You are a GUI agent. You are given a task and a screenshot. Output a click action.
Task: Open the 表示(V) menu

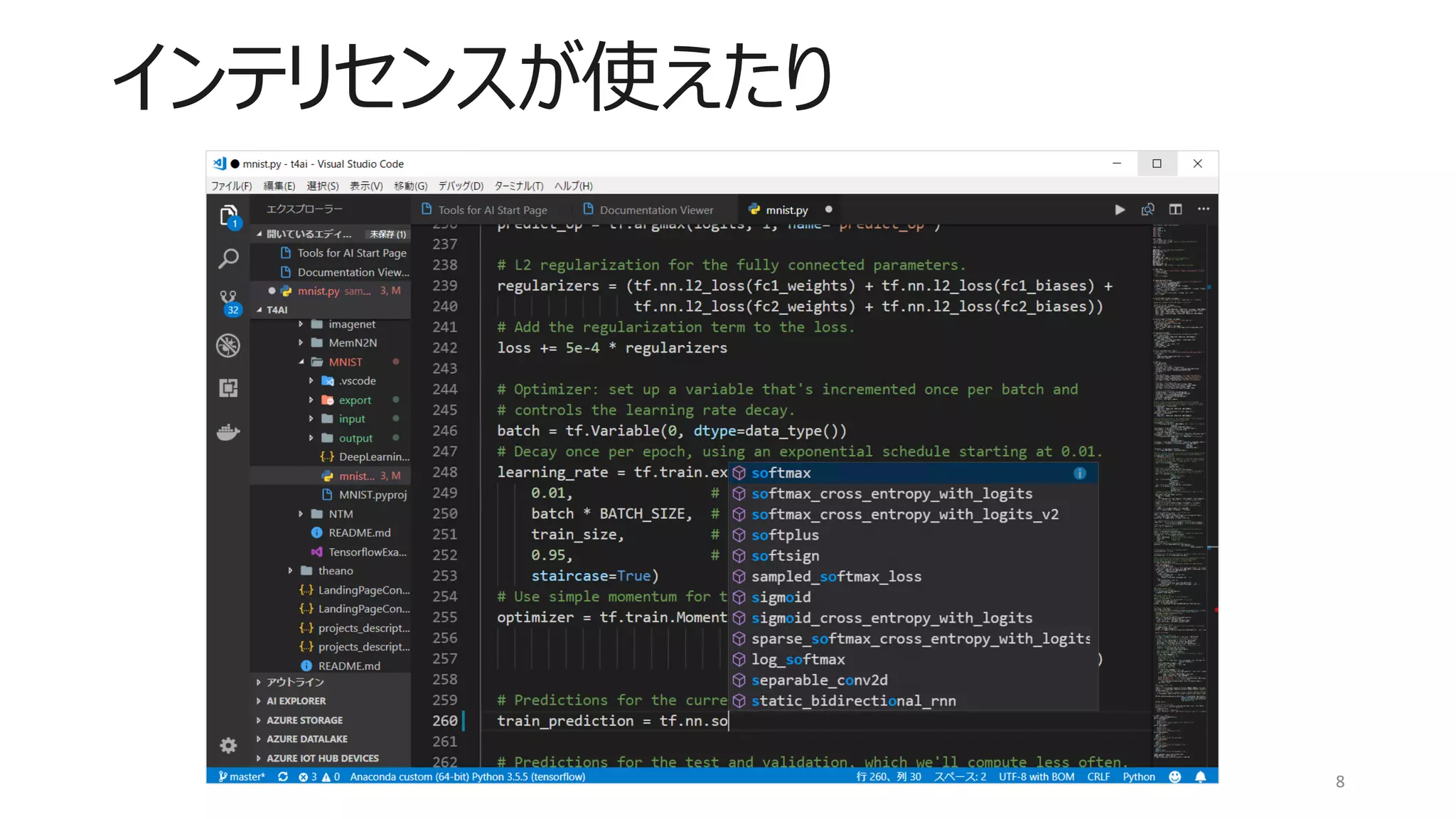[x=366, y=186]
